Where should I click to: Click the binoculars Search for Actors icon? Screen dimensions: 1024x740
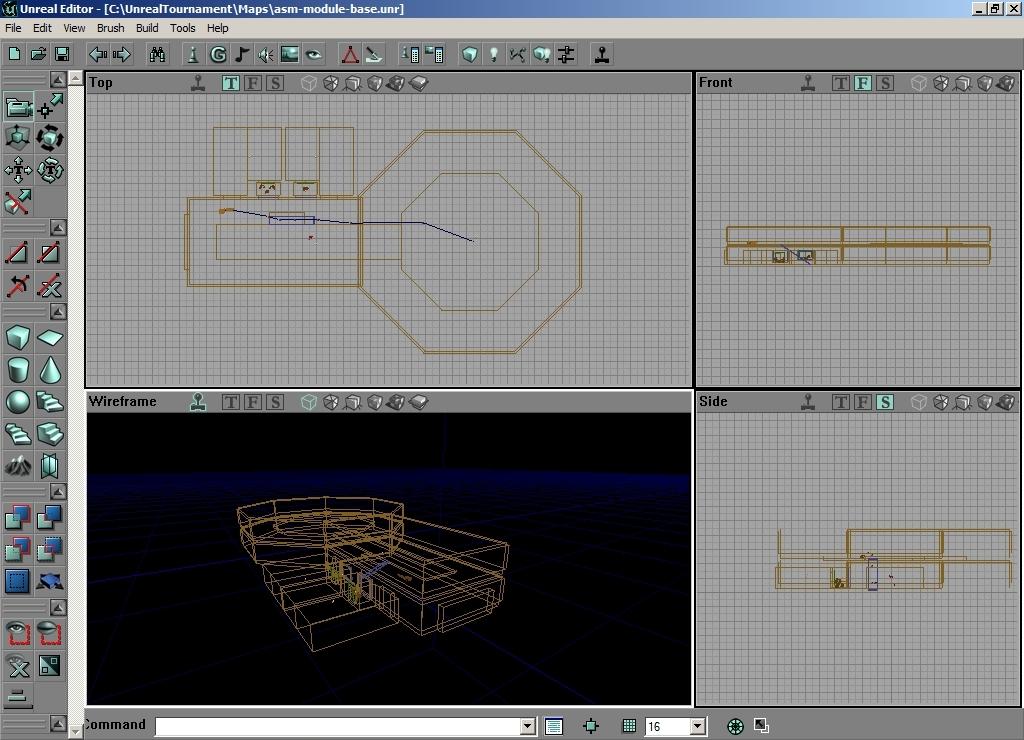pyautogui.click(x=157, y=54)
